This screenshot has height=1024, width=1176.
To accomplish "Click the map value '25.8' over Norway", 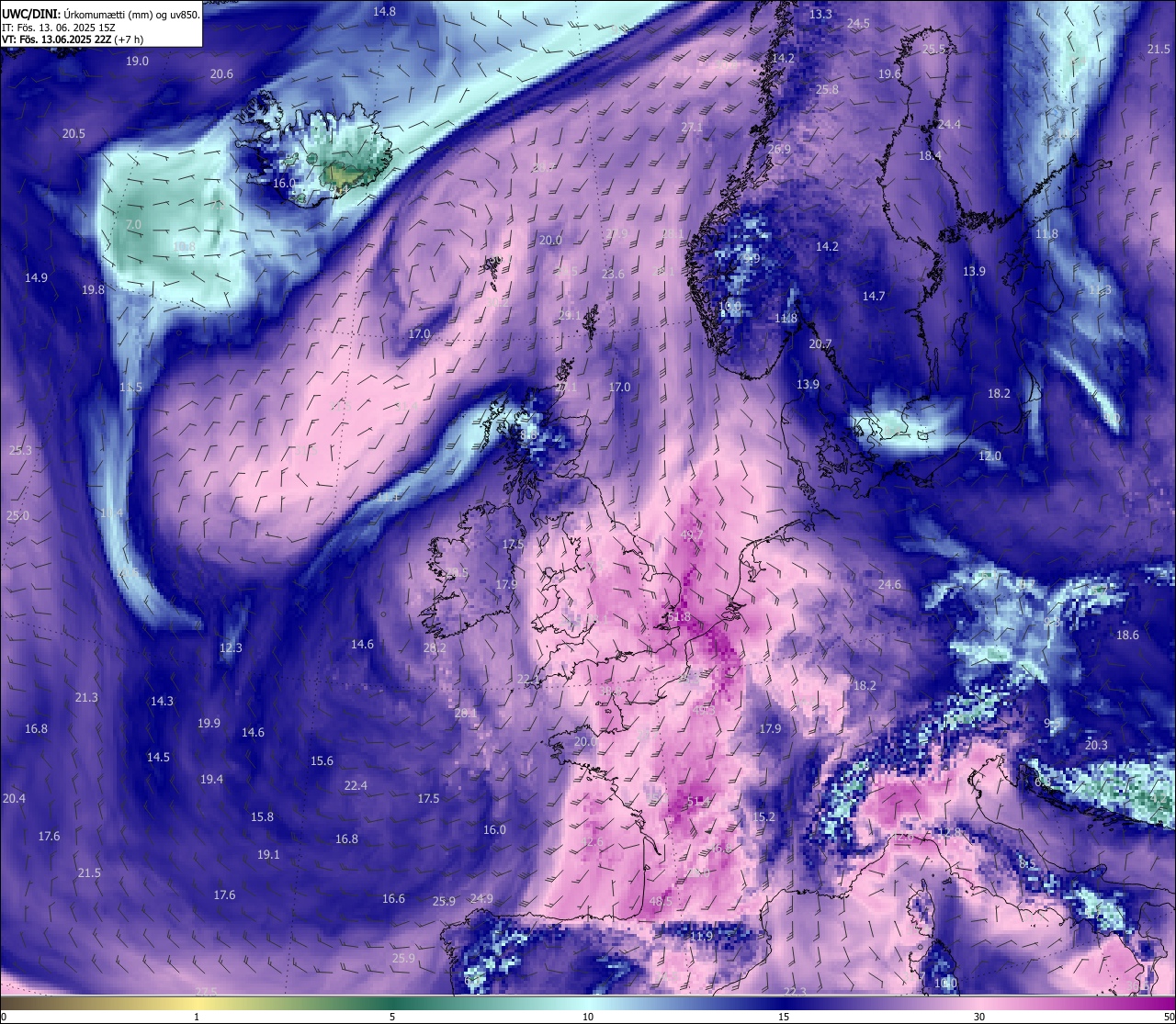I will click(x=827, y=89).
